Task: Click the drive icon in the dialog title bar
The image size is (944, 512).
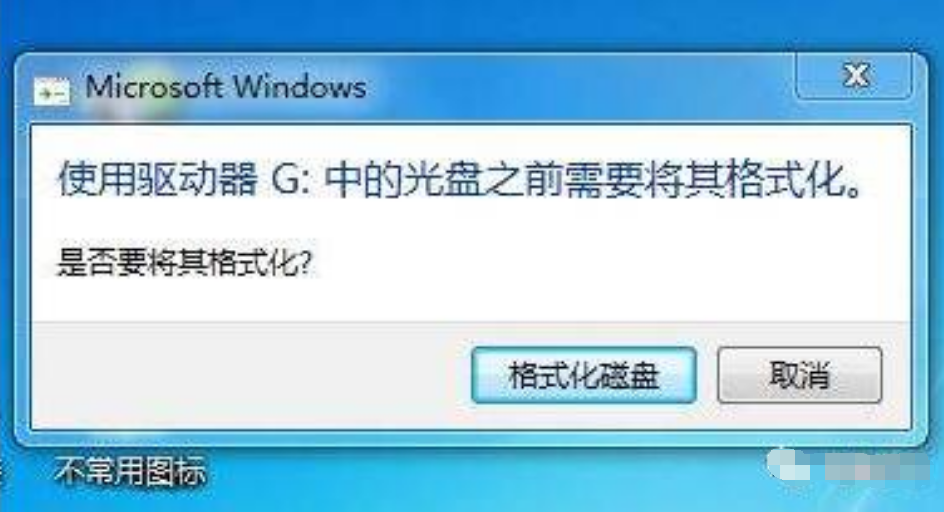Action: click(52, 91)
